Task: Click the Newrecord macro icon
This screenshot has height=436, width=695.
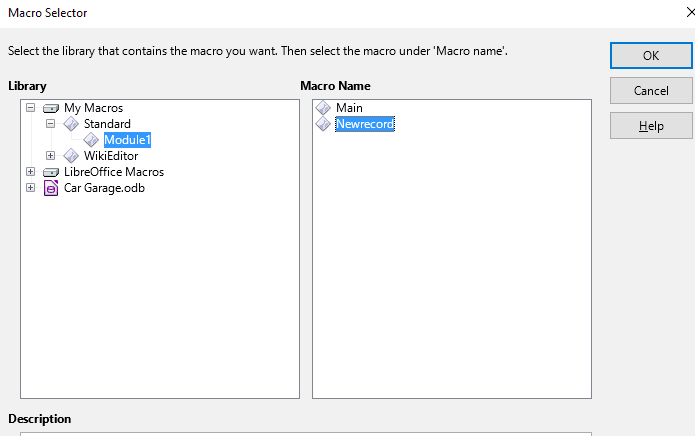Action: 323,124
